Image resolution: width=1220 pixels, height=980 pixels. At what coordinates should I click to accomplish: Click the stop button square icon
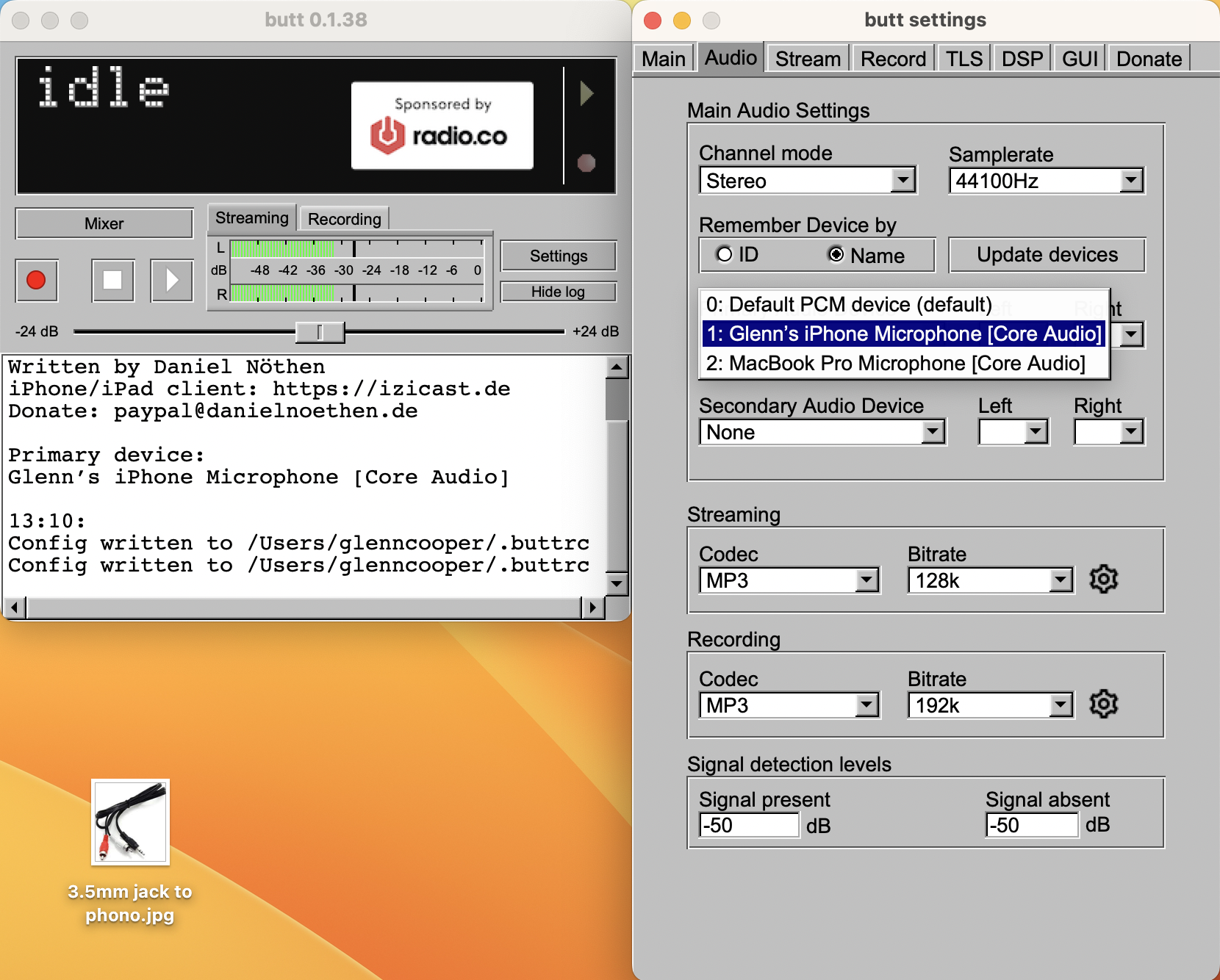[112, 280]
